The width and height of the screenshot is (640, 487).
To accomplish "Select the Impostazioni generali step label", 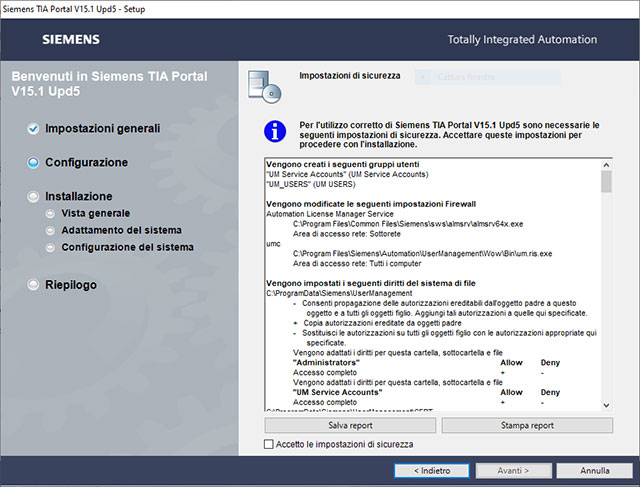I will pyautogui.click(x=102, y=129).
